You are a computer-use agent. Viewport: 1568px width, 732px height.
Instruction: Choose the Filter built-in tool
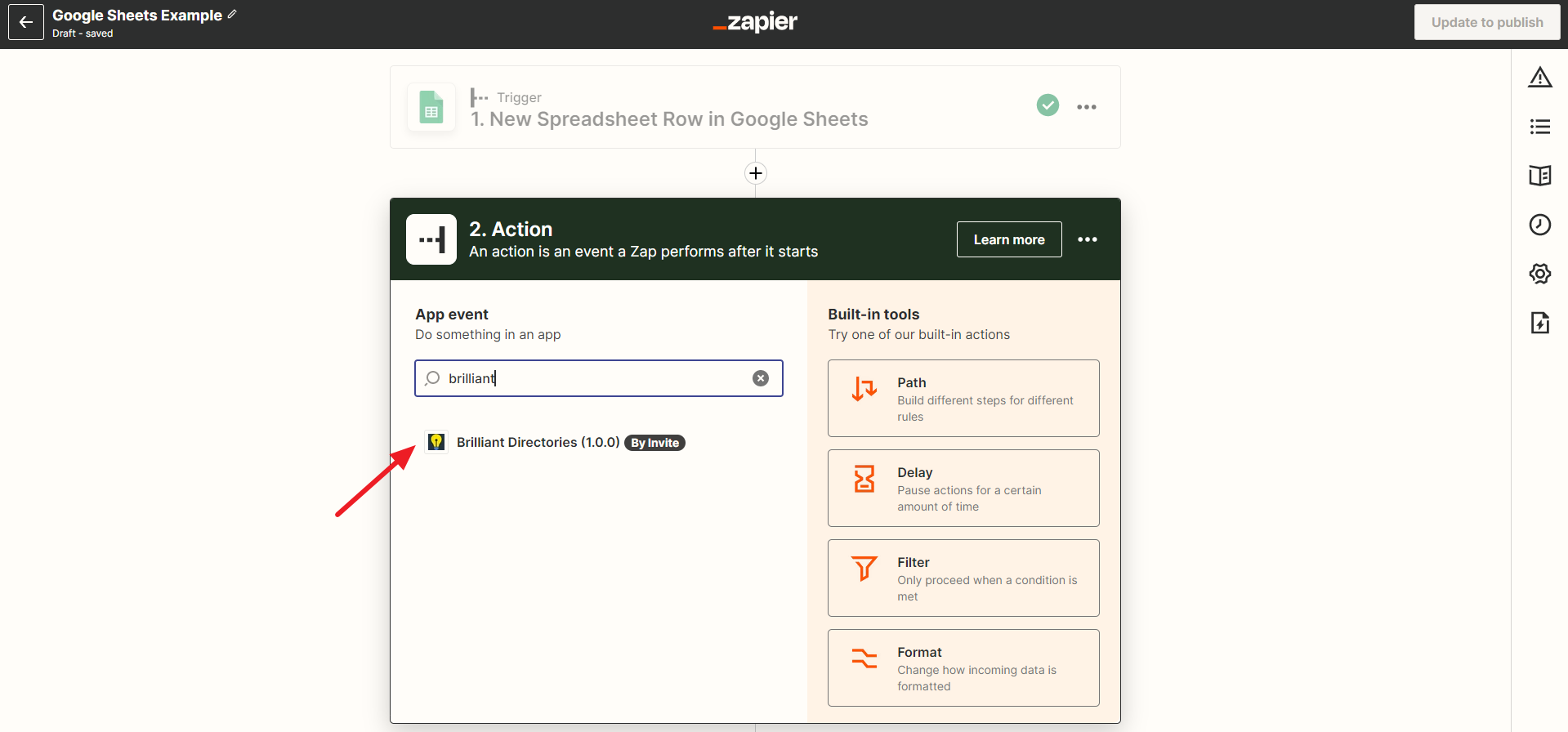[x=963, y=578]
